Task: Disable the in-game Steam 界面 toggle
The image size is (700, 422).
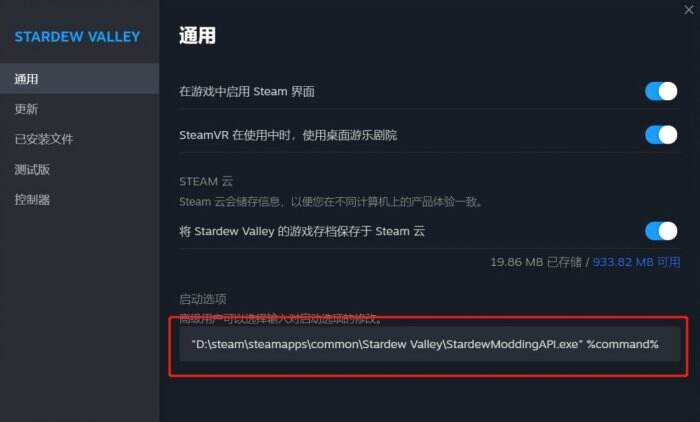Action: (x=661, y=91)
